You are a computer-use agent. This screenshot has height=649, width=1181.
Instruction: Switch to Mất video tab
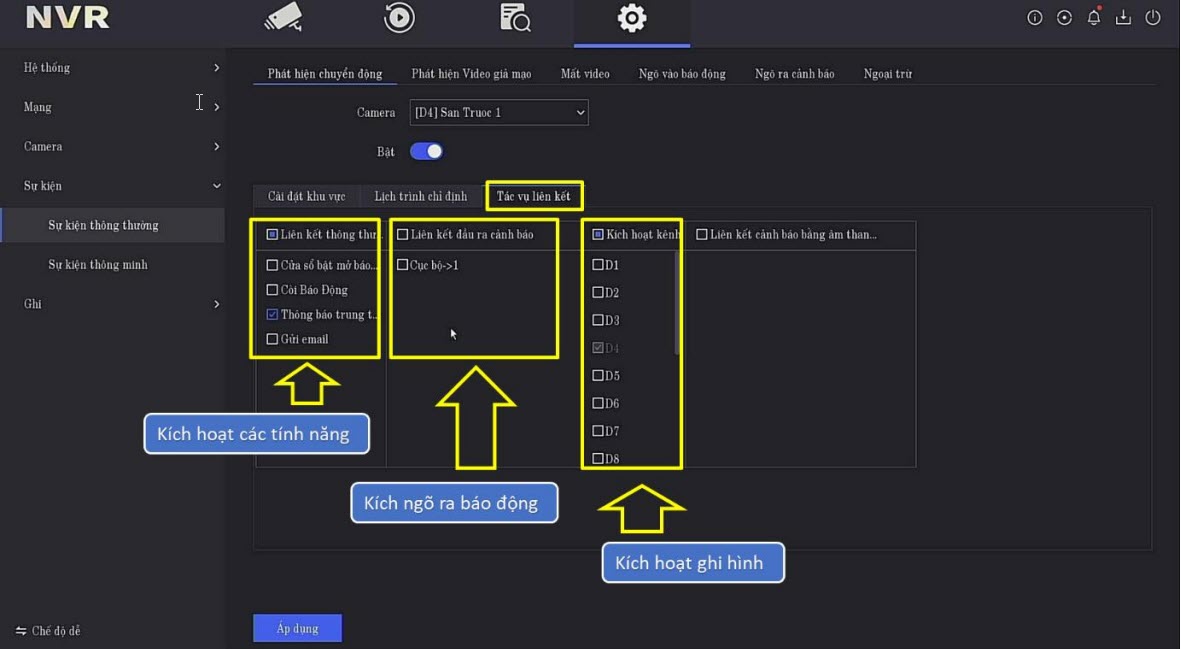coord(585,74)
